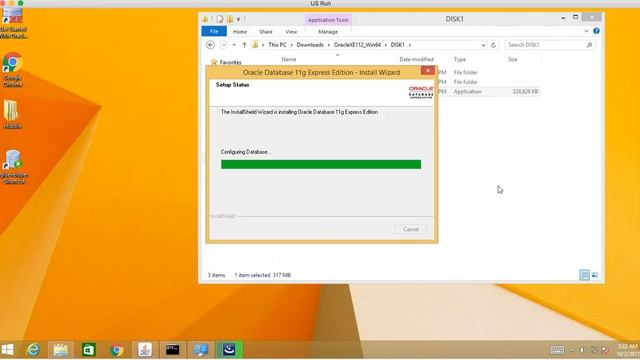This screenshot has width=640, height=360.
Task: Open the Manage ribbon tab
Action: point(328,31)
